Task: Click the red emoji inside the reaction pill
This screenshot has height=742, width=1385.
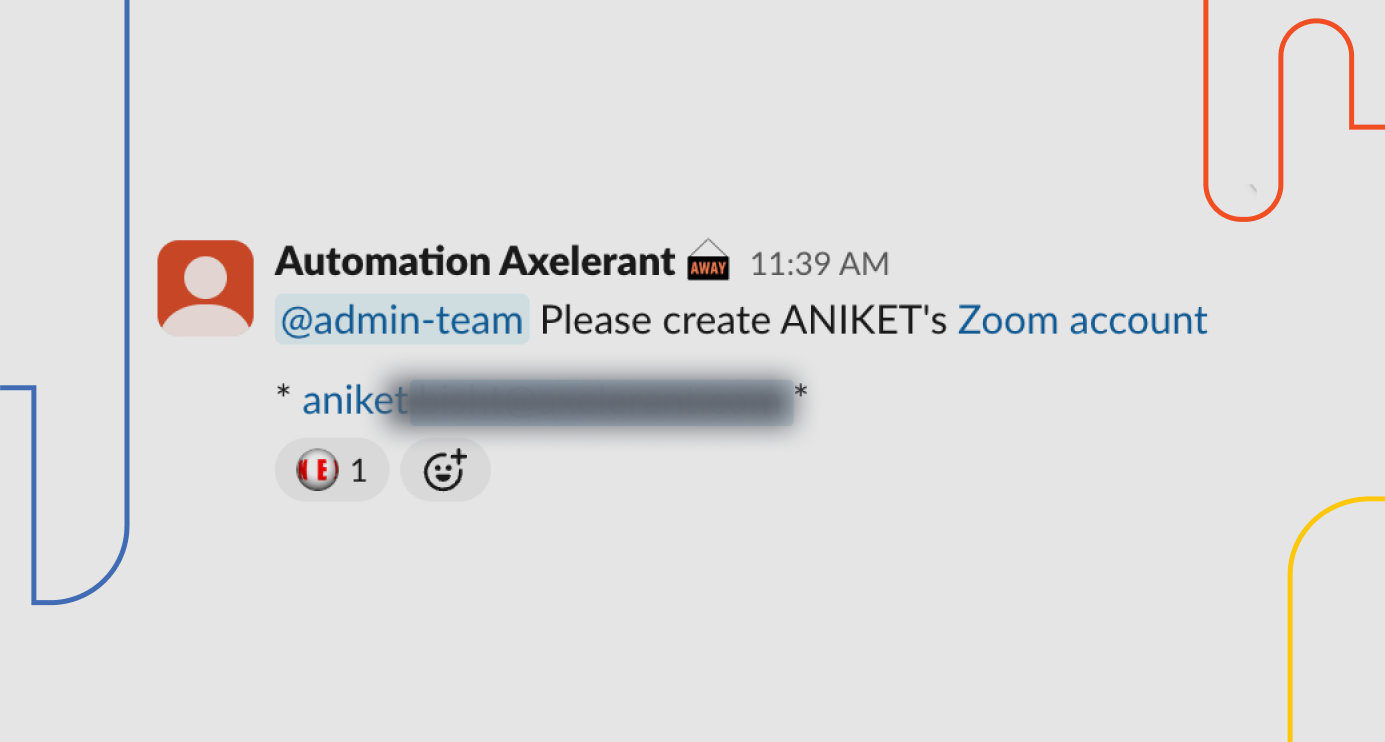Action: pyautogui.click(x=316, y=469)
